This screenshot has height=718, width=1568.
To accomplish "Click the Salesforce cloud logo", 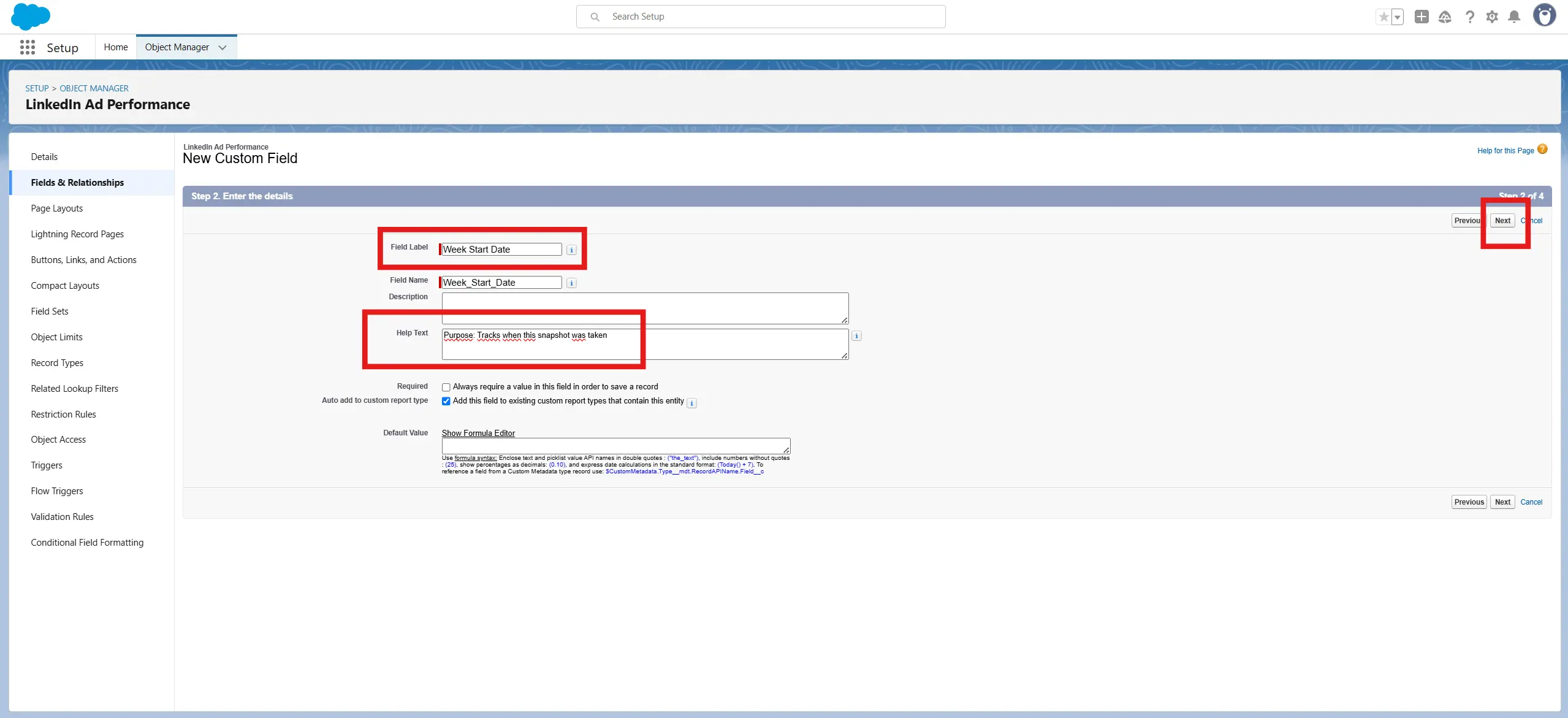I will pyautogui.click(x=30, y=17).
